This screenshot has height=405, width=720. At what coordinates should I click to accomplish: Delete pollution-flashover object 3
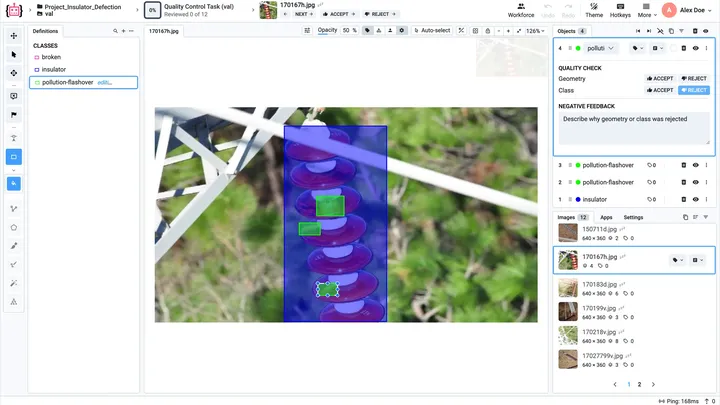coord(683,165)
